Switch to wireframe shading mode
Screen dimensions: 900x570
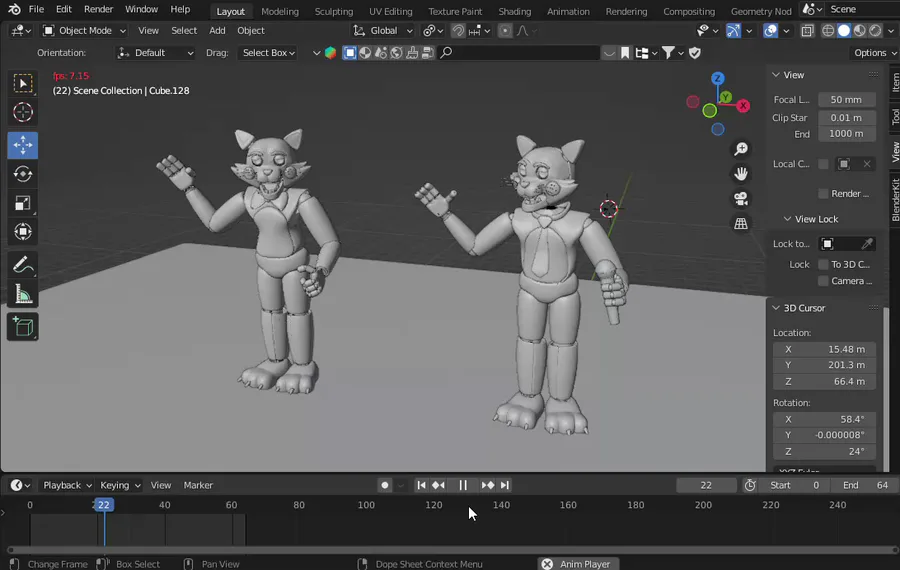pos(828,31)
